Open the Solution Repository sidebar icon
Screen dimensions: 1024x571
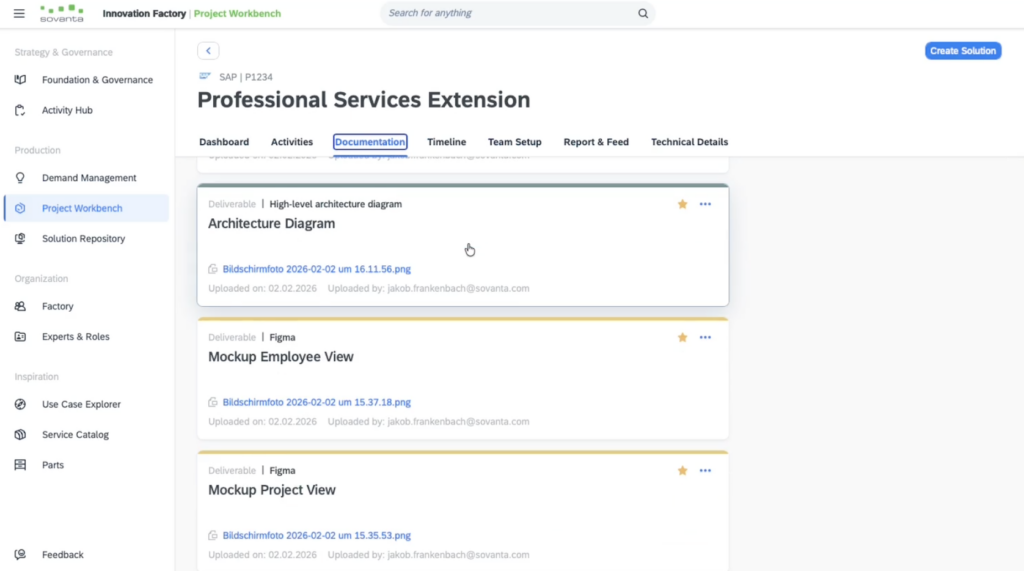click(x=20, y=239)
